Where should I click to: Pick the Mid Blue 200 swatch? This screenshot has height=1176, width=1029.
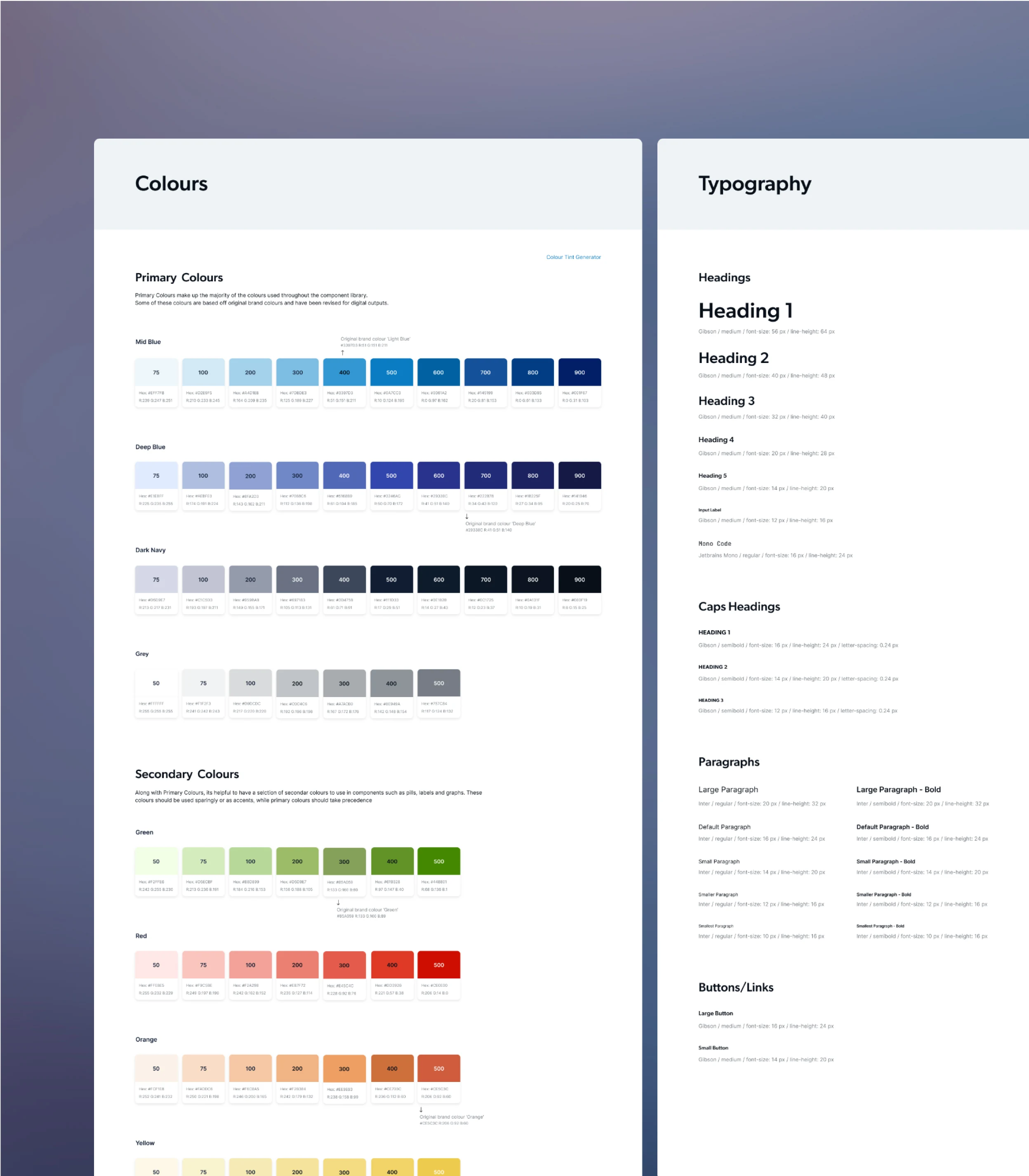click(250, 382)
